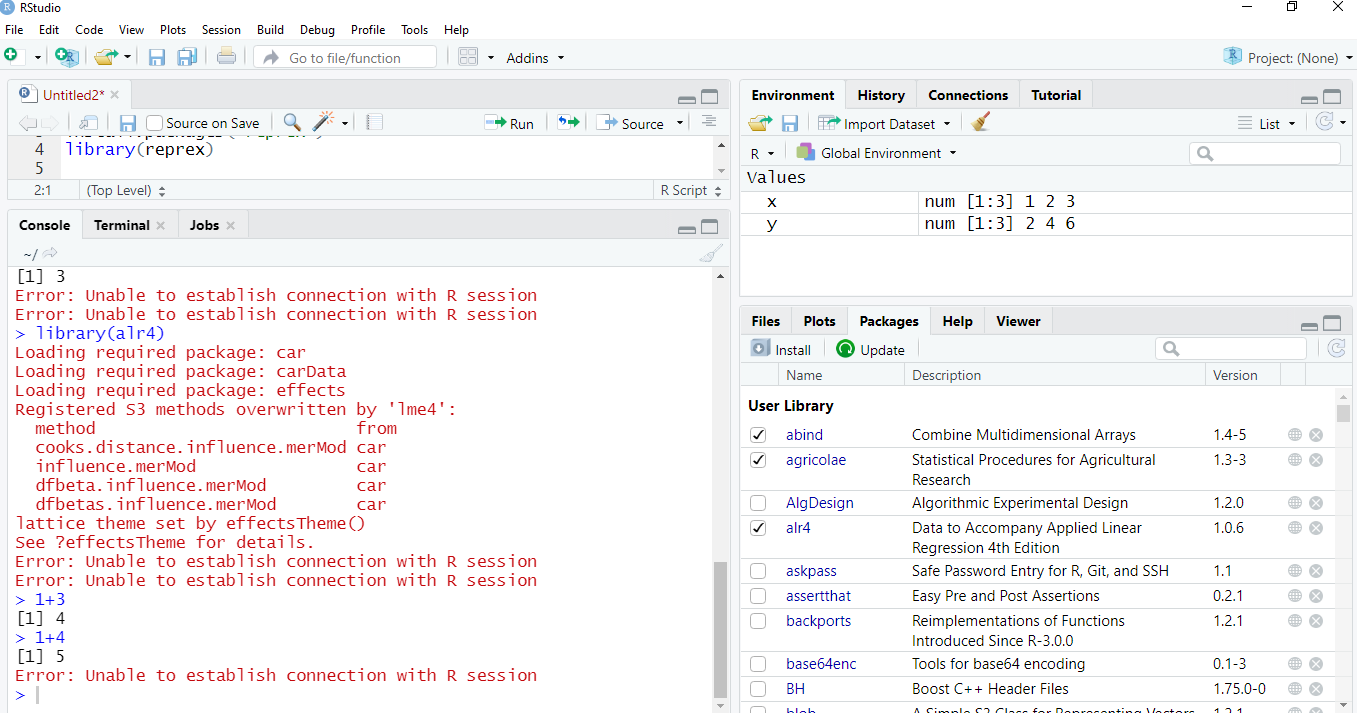Open an existing file folder icon
The height and width of the screenshot is (713, 1357).
pos(105,57)
